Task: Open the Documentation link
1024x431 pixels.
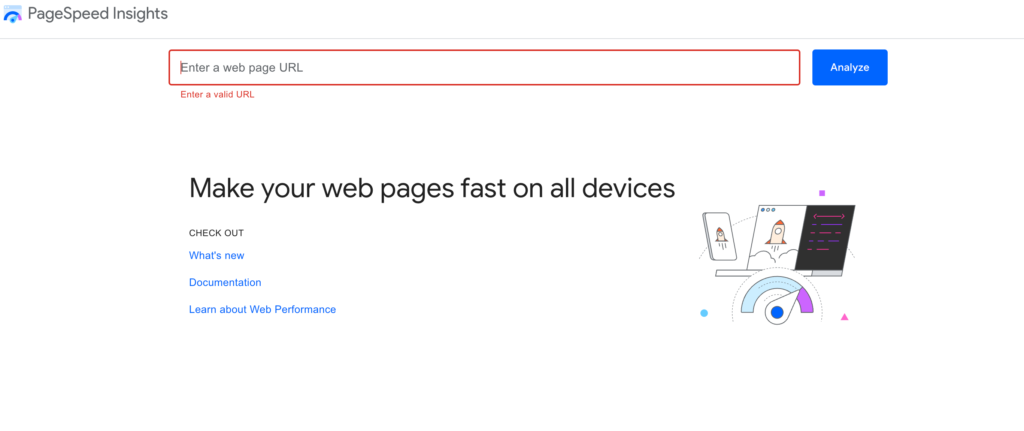Action: [x=225, y=283]
